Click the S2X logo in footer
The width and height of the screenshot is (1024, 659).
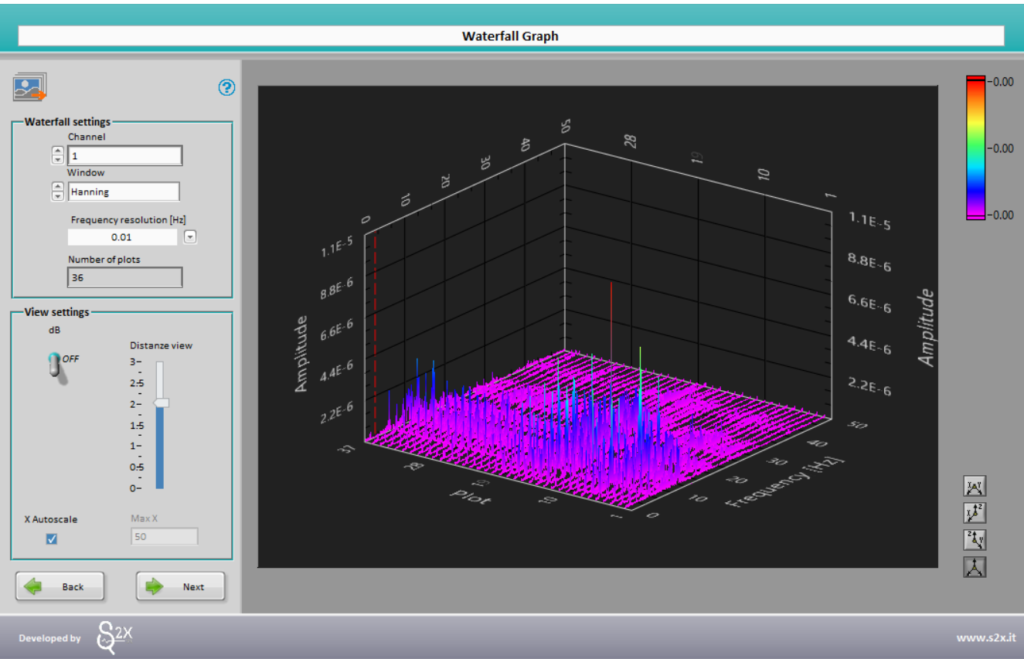click(x=113, y=637)
